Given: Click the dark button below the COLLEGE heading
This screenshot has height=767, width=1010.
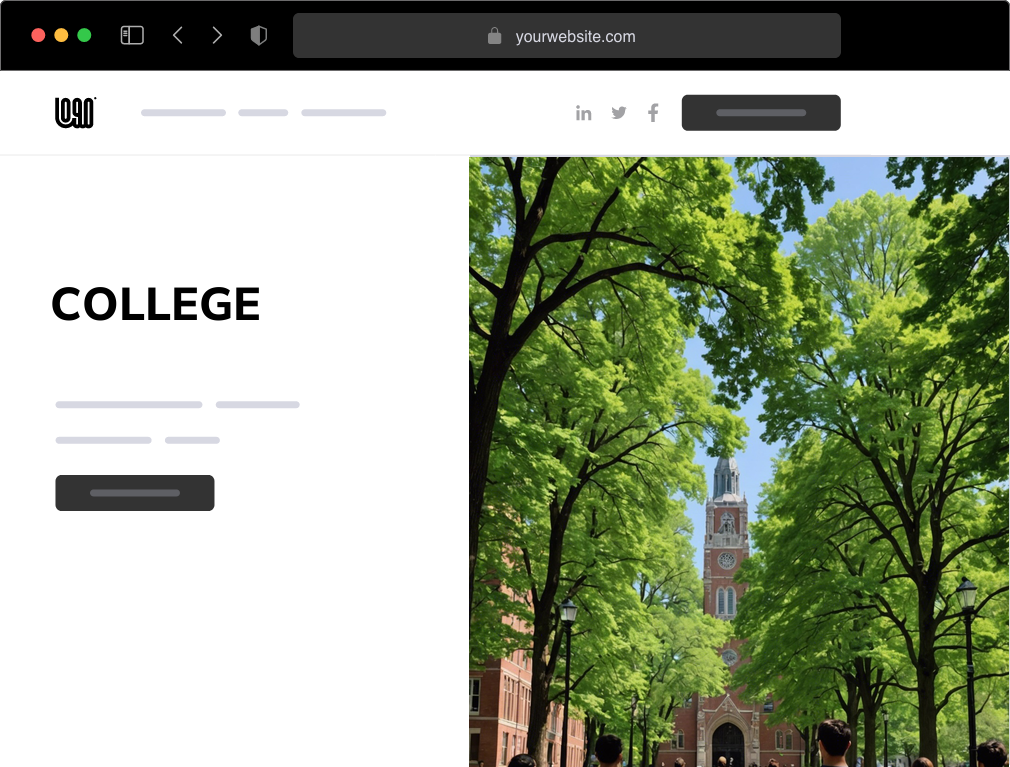Looking at the screenshot, I should click(x=134, y=492).
